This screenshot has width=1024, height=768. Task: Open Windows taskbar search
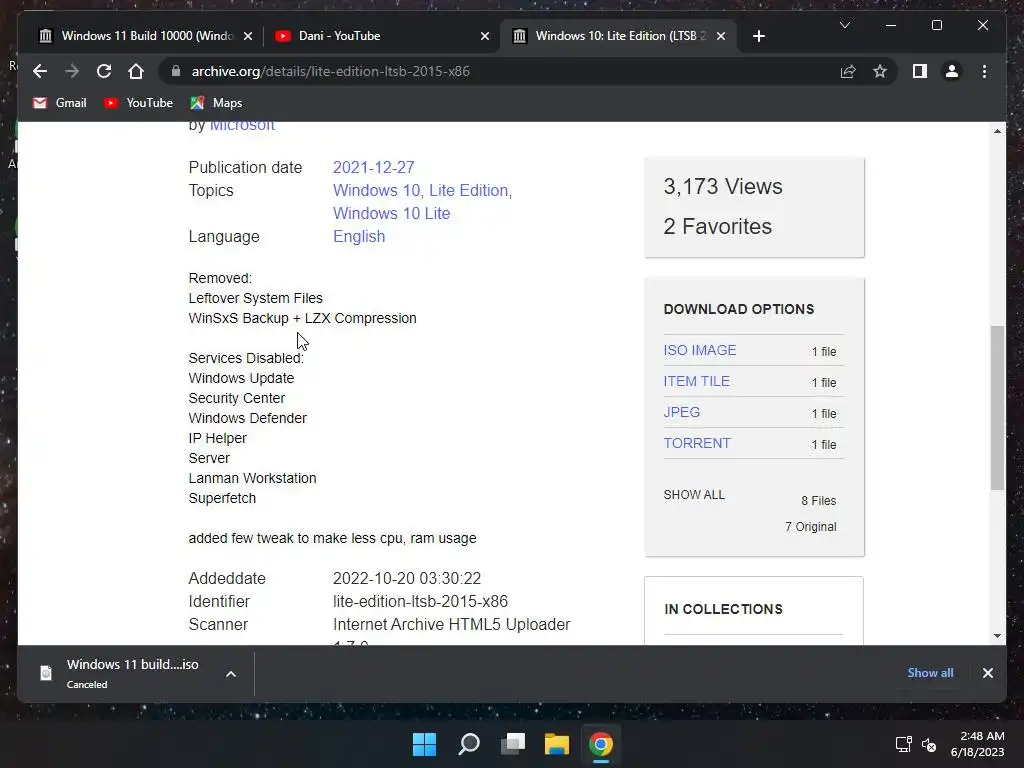point(469,744)
